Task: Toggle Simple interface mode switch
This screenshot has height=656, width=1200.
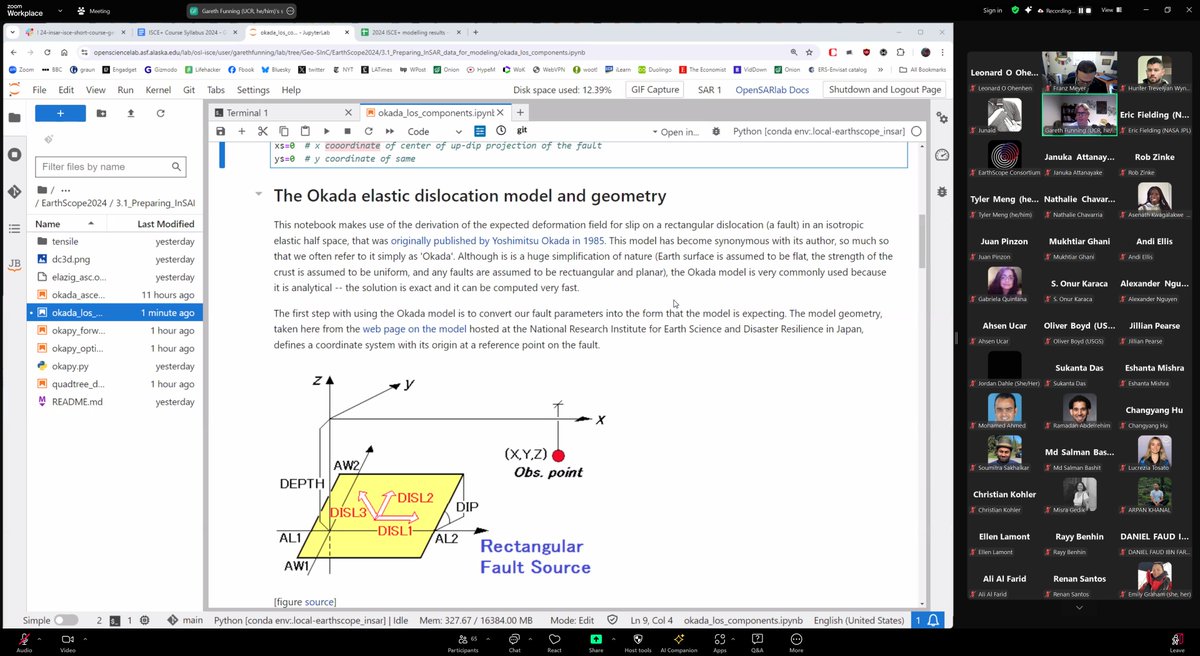Action: coord(66,620)
